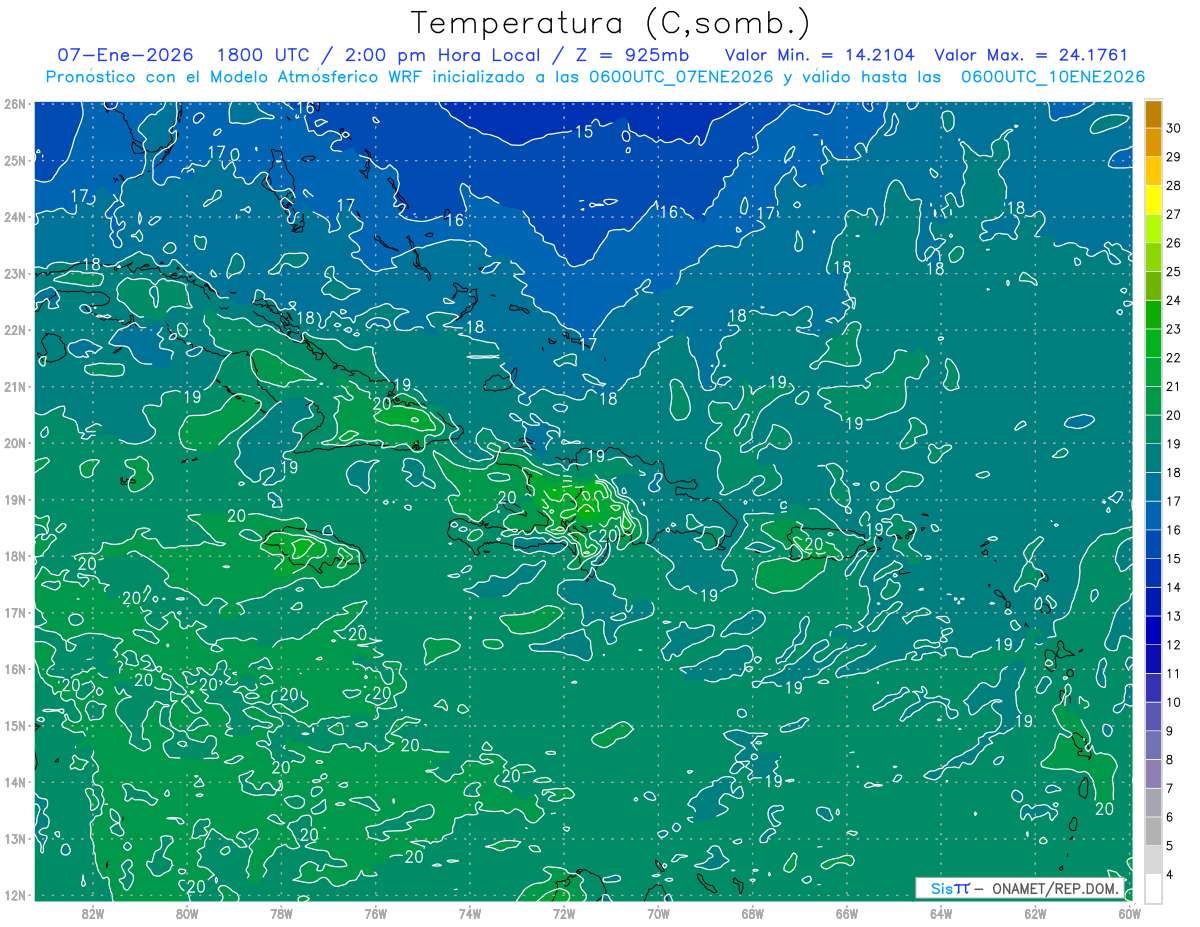Screen dimensions: 1200x927
Task: Click the colorbar label 26
Action: (1174, 243)
